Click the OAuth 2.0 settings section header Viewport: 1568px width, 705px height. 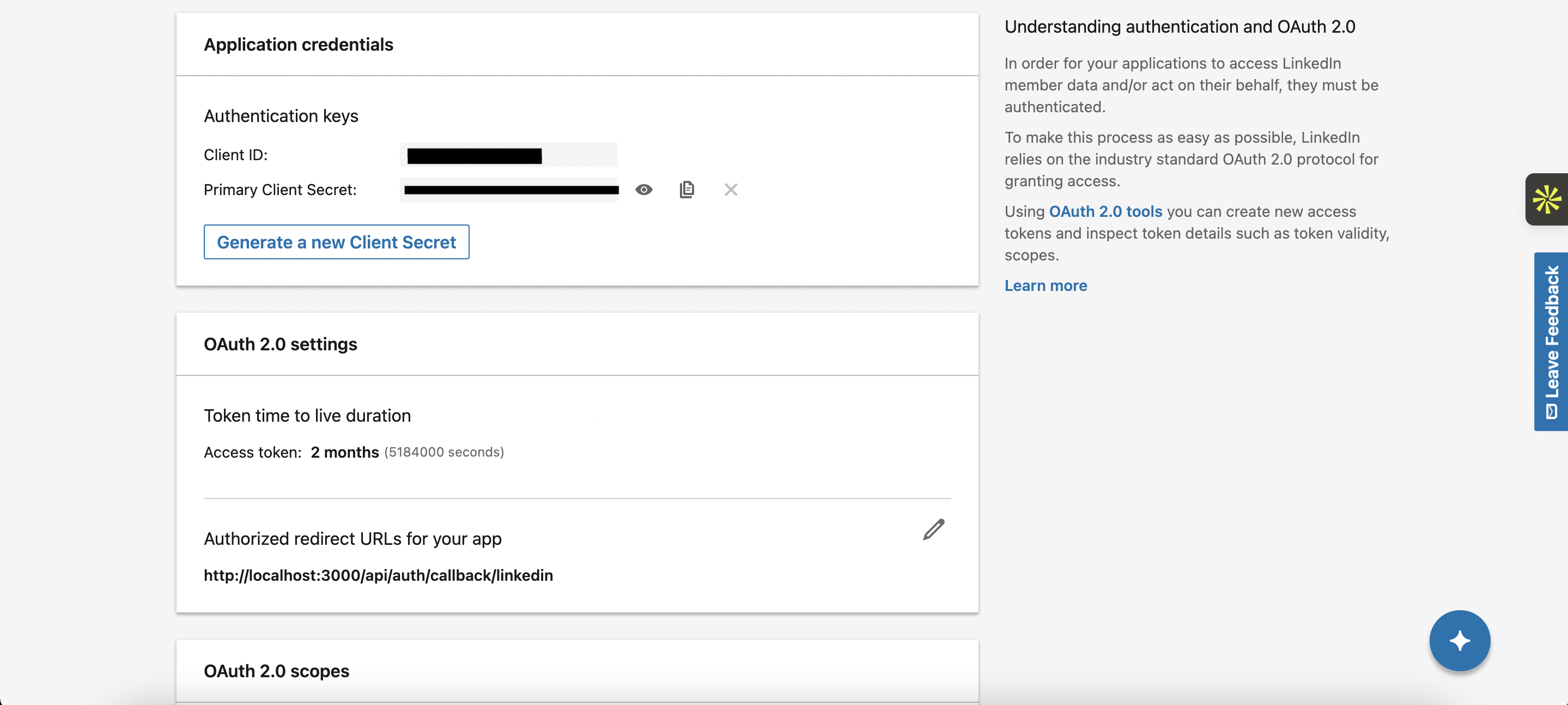[x=280, y=344]
